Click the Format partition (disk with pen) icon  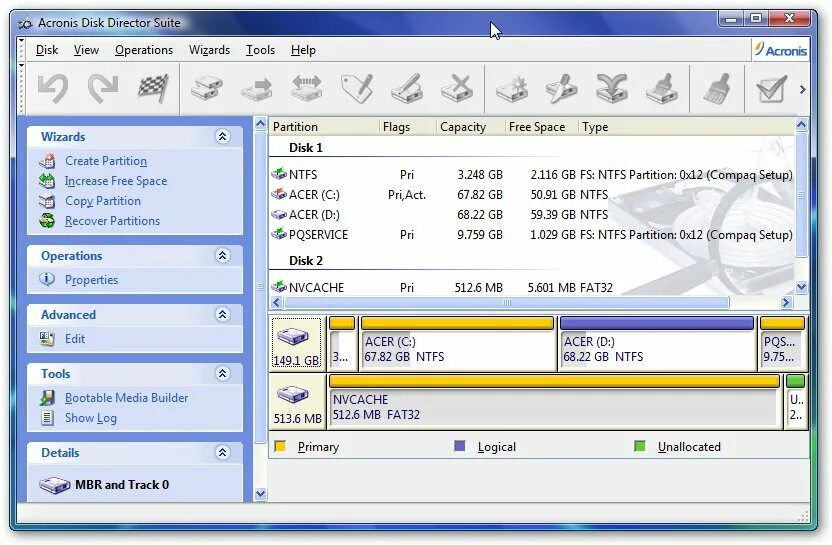click(407, 88)
